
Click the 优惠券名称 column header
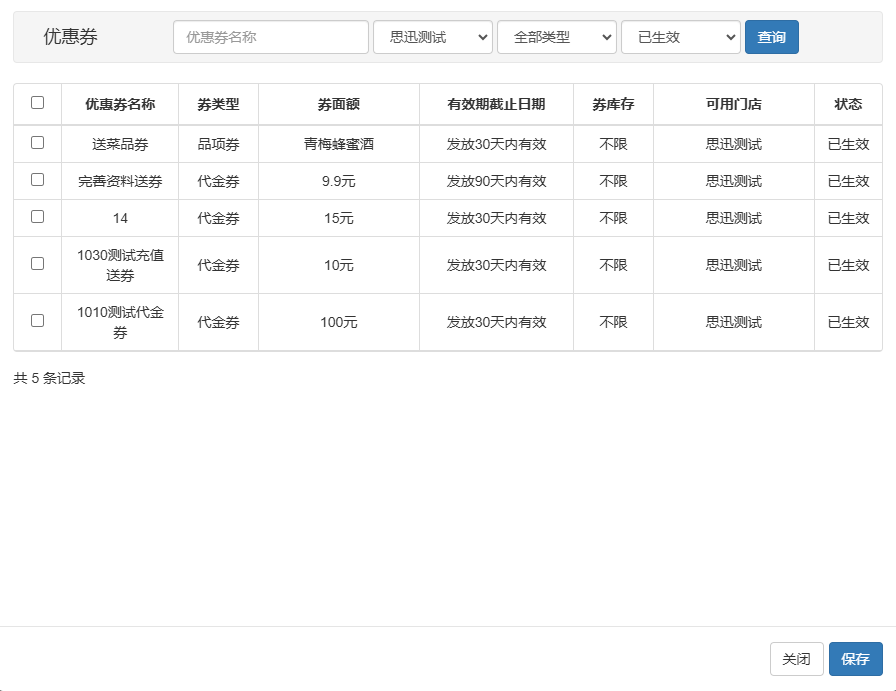coord(120,104)
